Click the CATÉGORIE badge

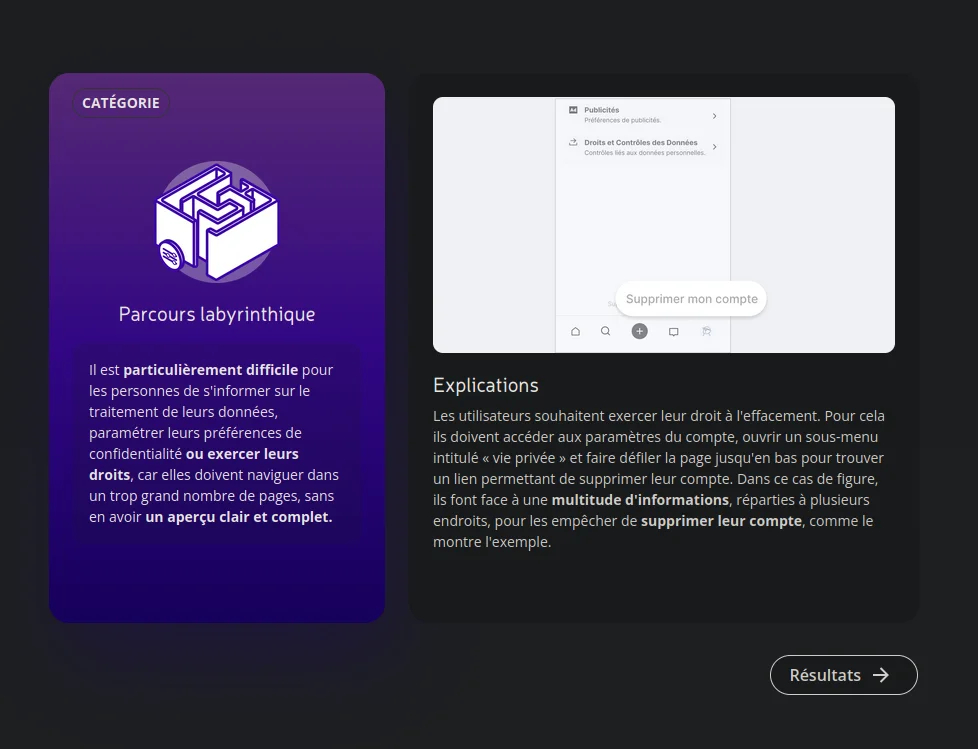[121, 103]
